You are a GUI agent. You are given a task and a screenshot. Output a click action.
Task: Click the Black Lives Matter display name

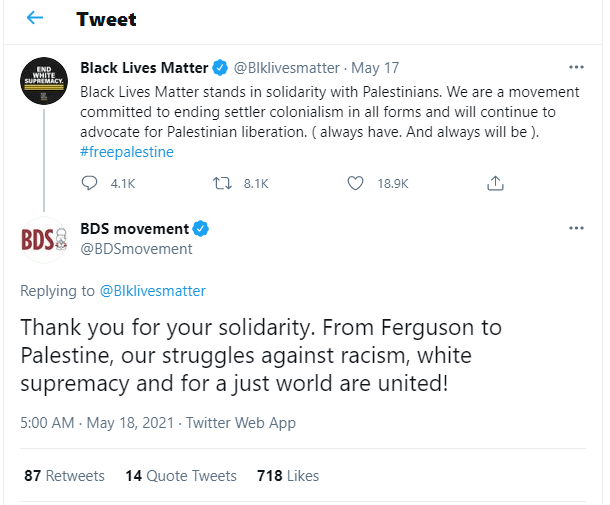(143, 68)
